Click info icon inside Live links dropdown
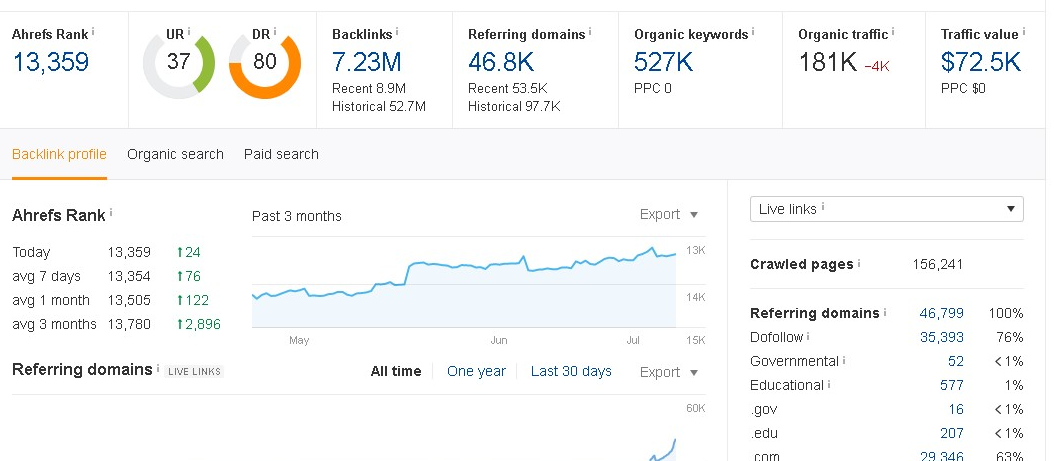The image size is (1055, 461). coord(823,207)
